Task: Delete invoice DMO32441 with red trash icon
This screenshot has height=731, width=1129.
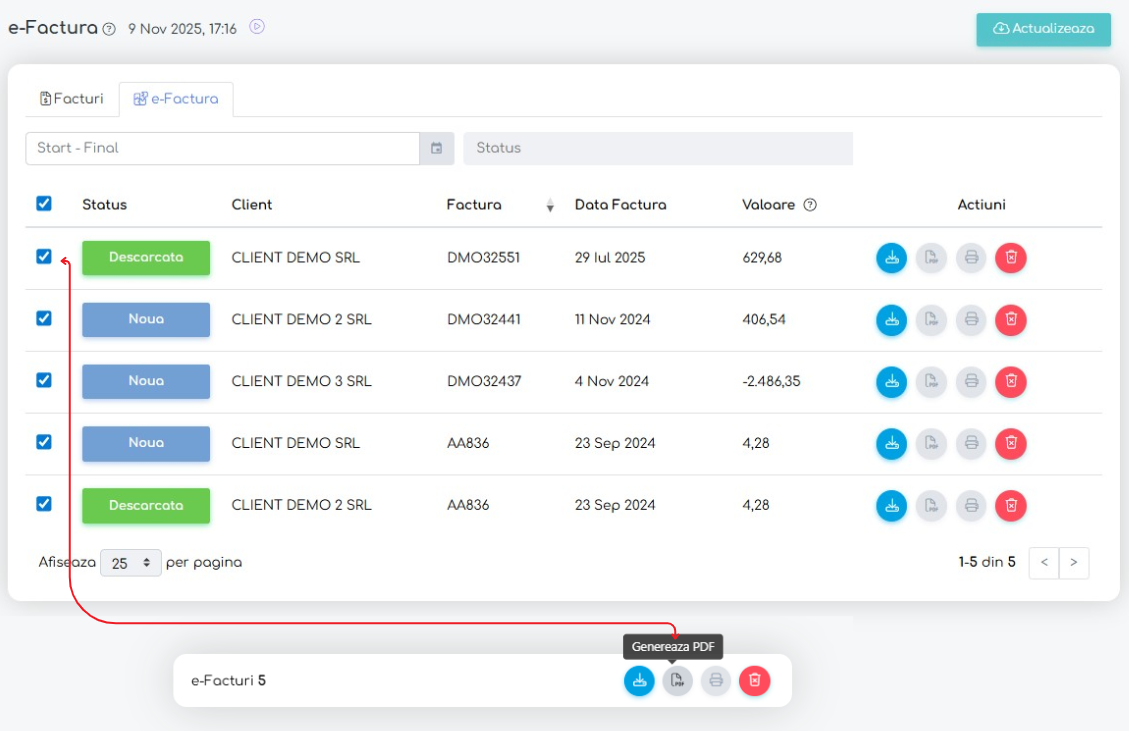Action: tap(1010, 320)
